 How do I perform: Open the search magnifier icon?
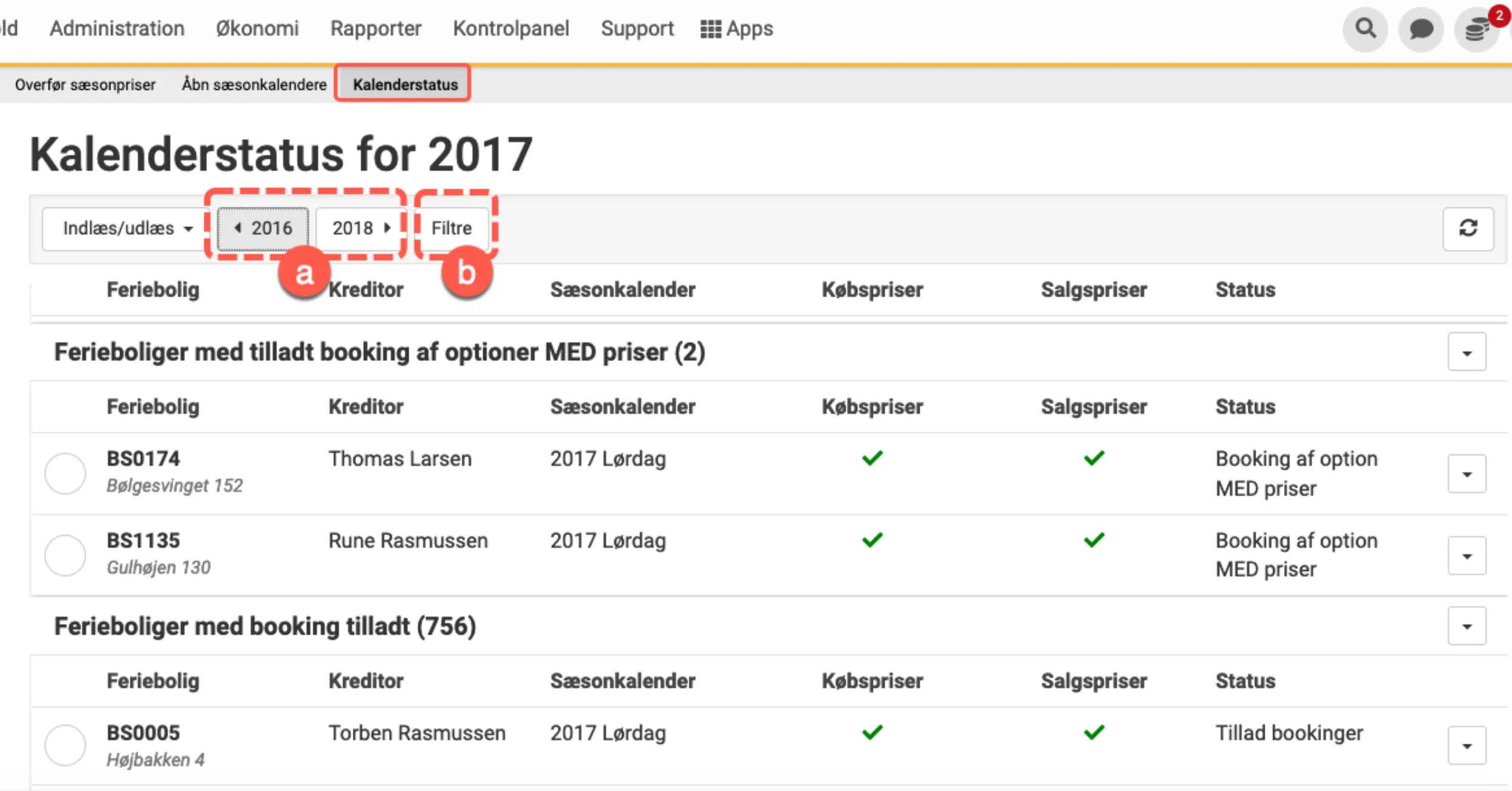pyautogui.click(x=1364, y=29)
